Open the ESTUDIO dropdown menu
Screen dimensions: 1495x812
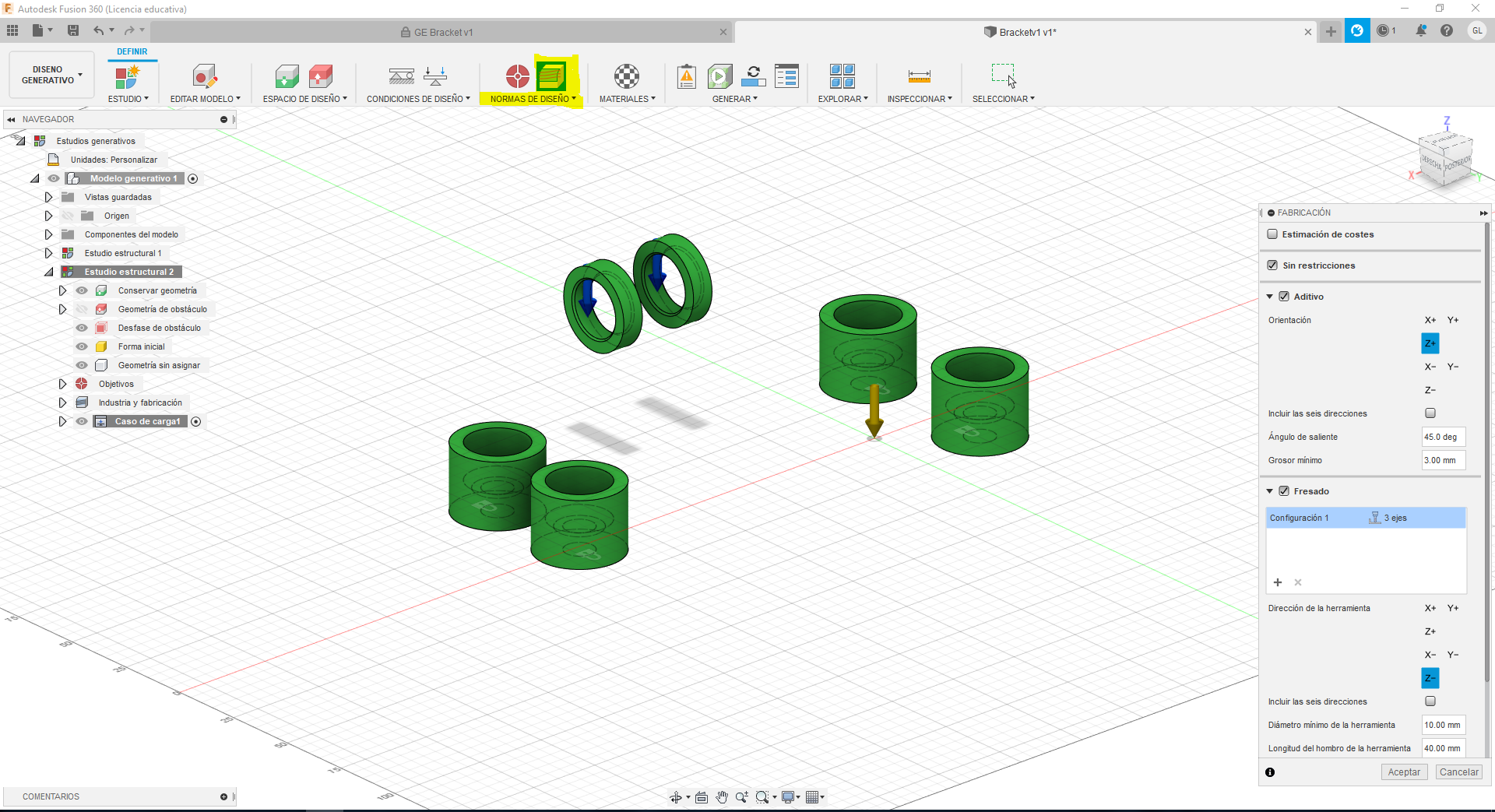pyautogui.click(x=128, y=99)
